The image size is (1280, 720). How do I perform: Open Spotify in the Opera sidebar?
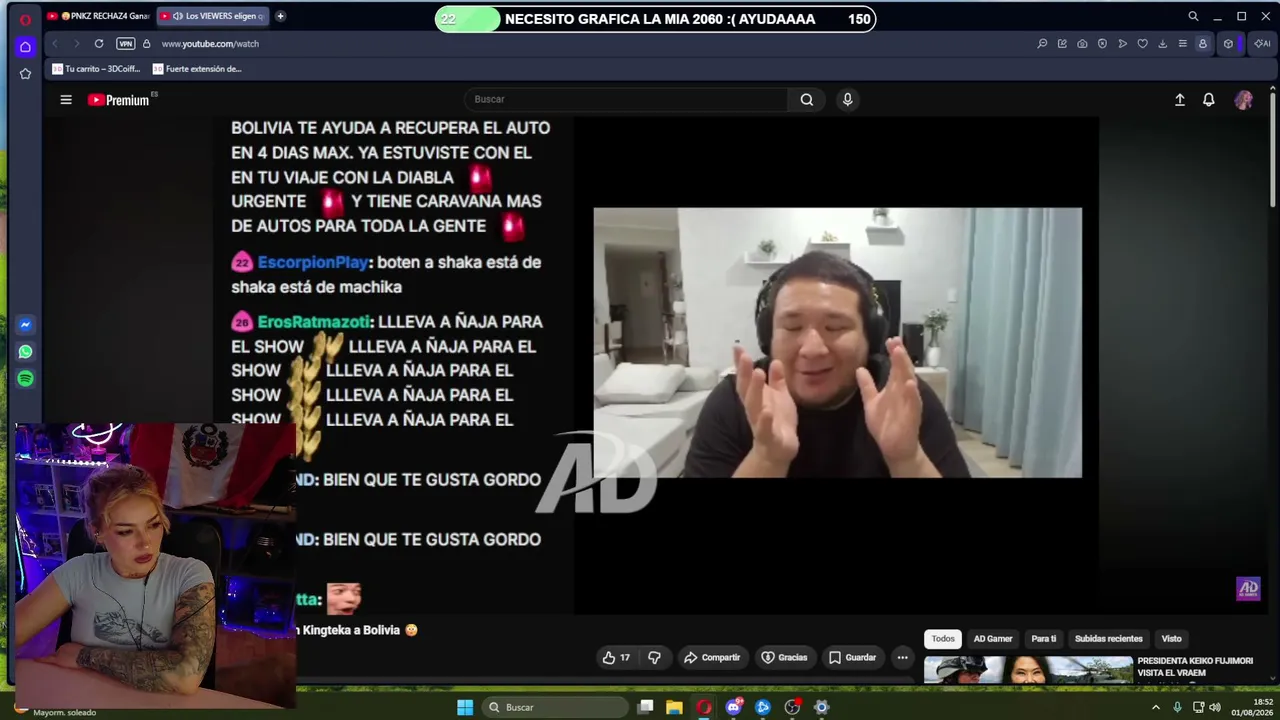pos(25,379)
